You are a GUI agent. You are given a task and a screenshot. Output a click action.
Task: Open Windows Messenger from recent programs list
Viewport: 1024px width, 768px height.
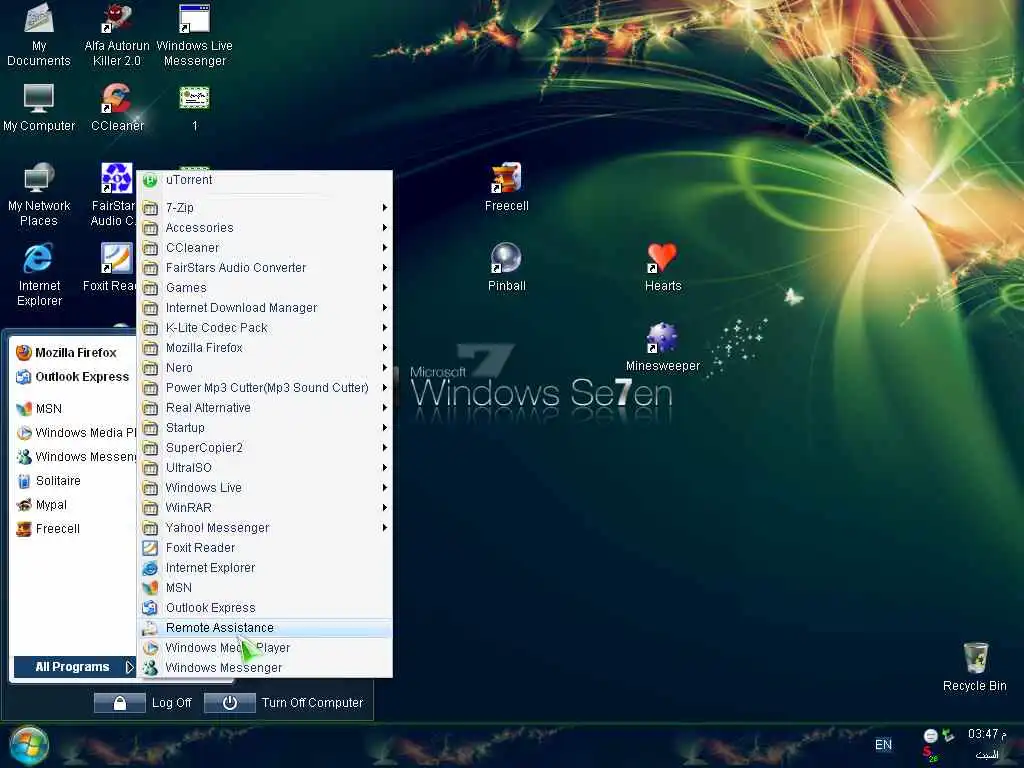coord(74,457)
